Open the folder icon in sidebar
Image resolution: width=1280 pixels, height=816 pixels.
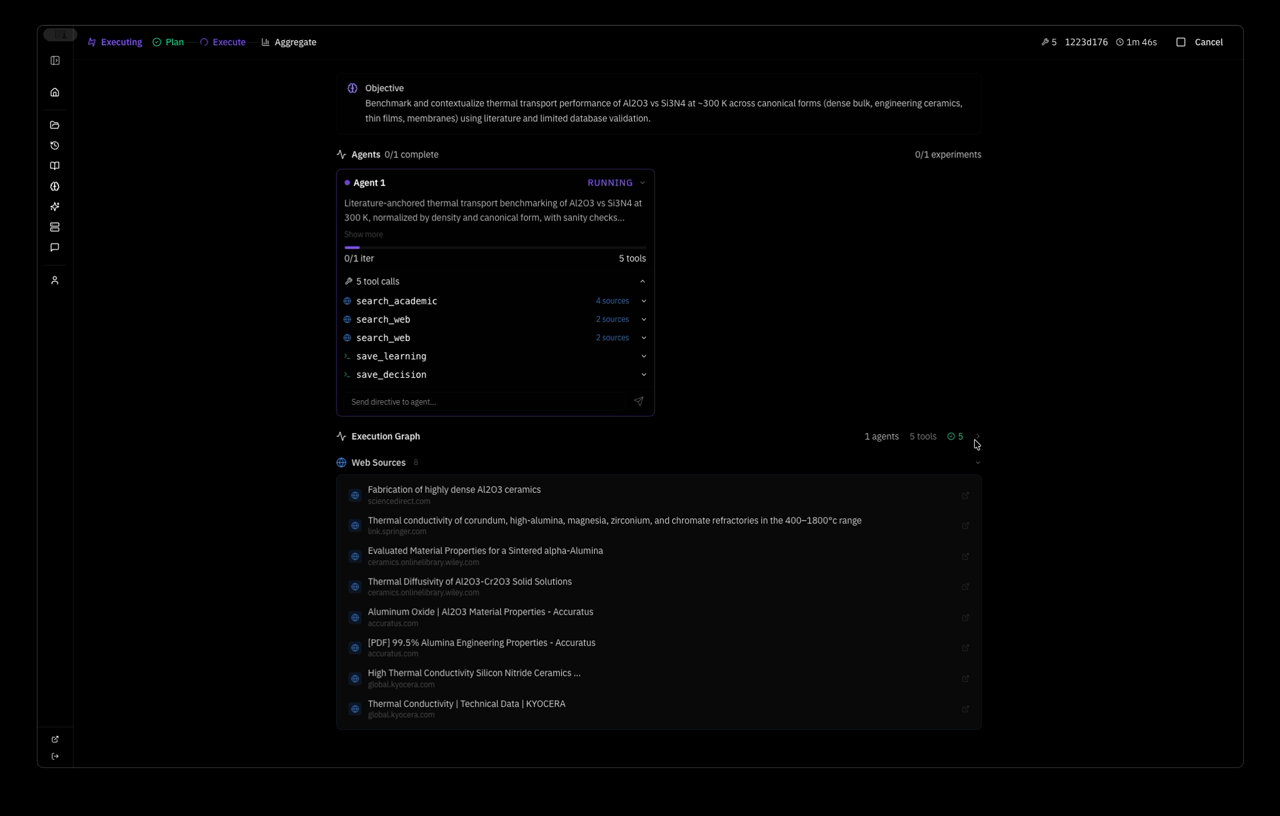point(55,125)
